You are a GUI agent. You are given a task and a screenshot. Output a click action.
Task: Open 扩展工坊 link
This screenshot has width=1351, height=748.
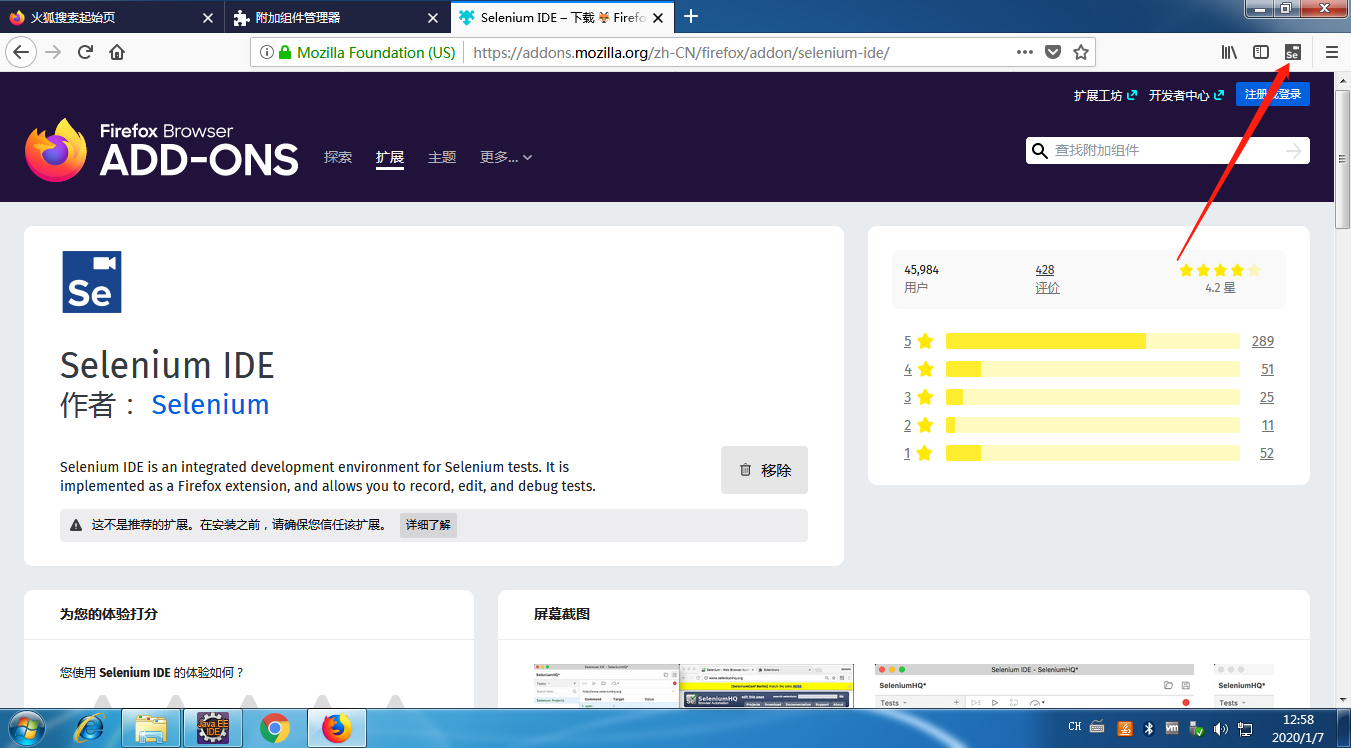tap(1105, 95)
